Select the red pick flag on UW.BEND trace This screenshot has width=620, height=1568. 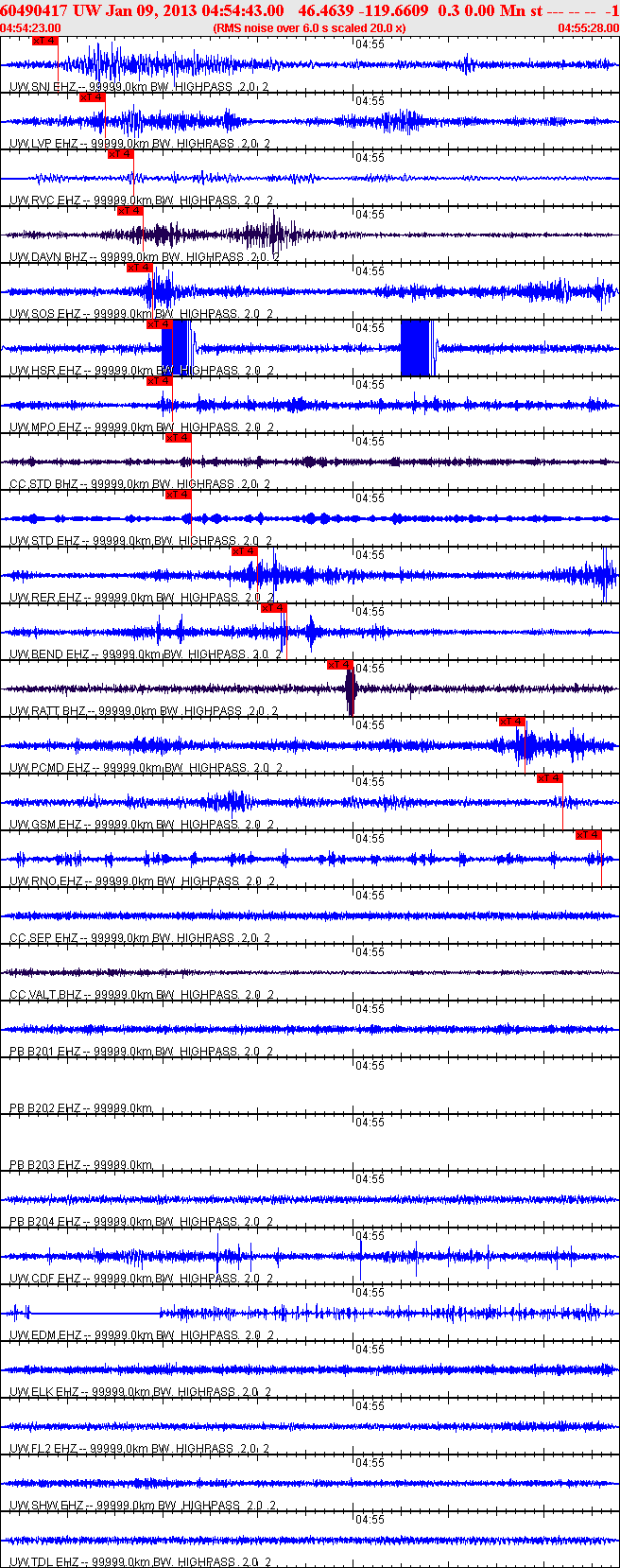(x=273, y=608)
